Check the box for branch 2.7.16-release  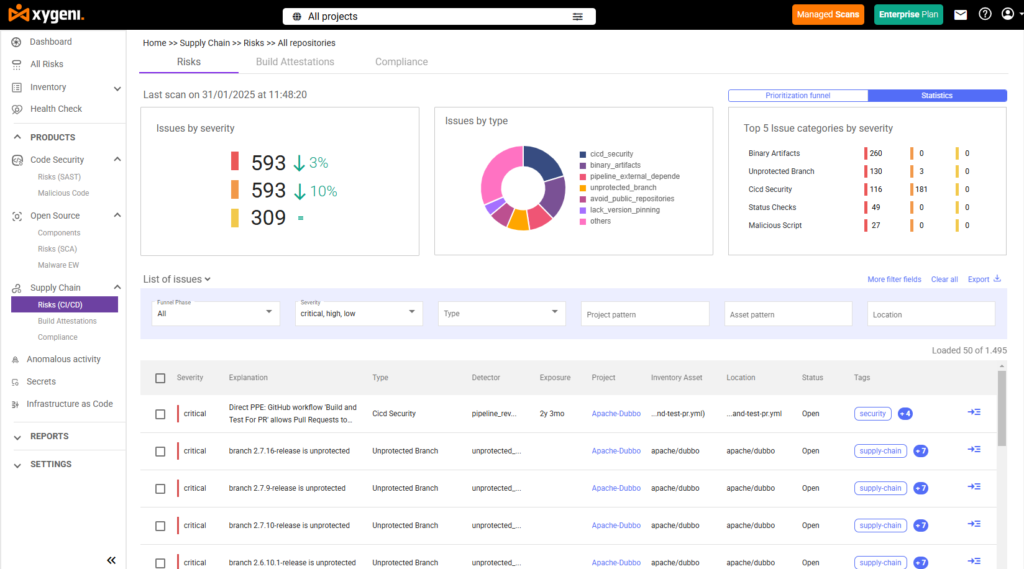coord(160,451)
